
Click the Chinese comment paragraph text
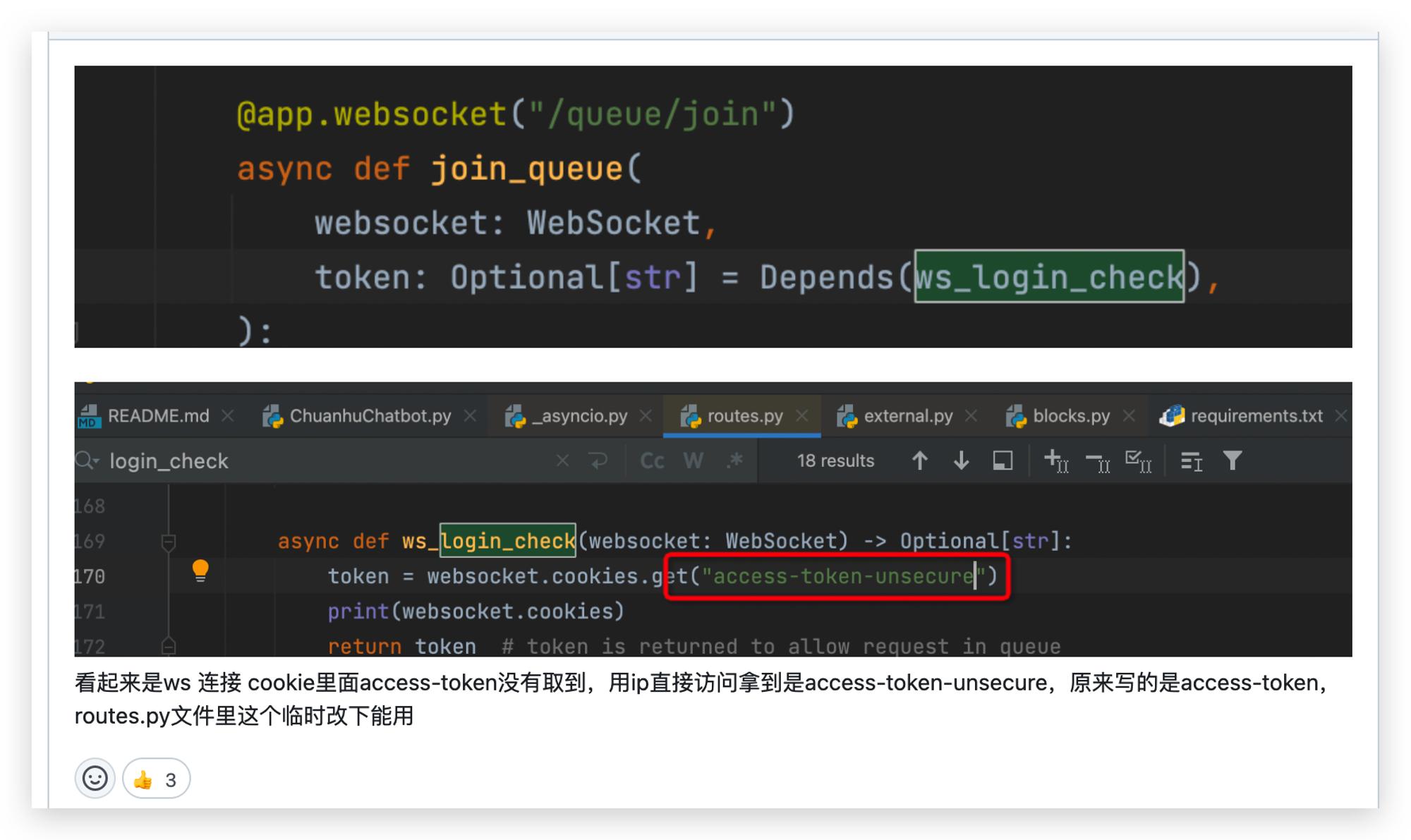point(701,699)
